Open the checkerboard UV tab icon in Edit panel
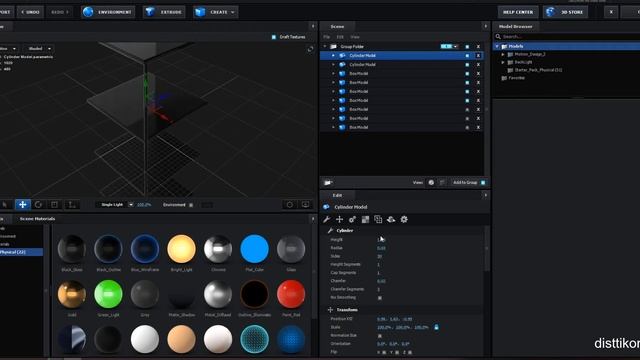640x360 pixels. (365, 220)
